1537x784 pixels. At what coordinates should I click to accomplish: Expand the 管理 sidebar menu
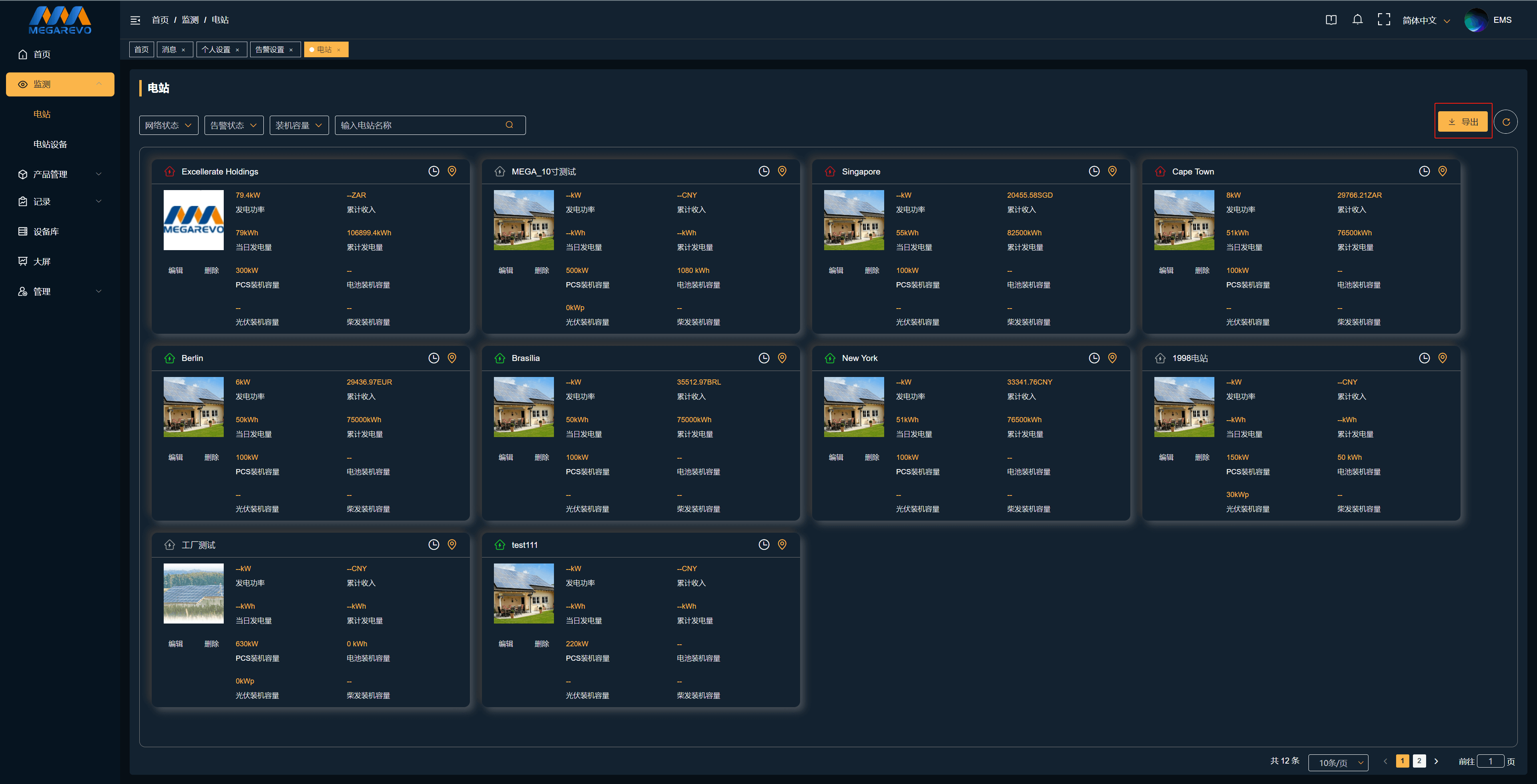(x=60, y=292)
